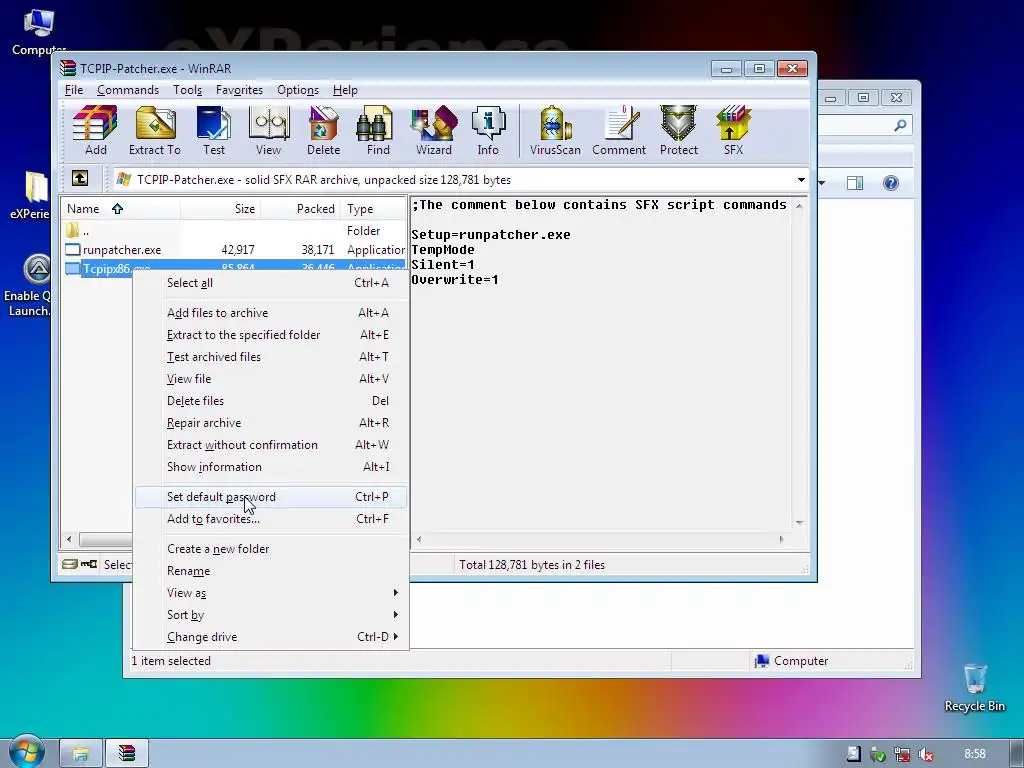Choose View file in context menu
Viewport: 1024px width, 768px height.
point(272,379)
